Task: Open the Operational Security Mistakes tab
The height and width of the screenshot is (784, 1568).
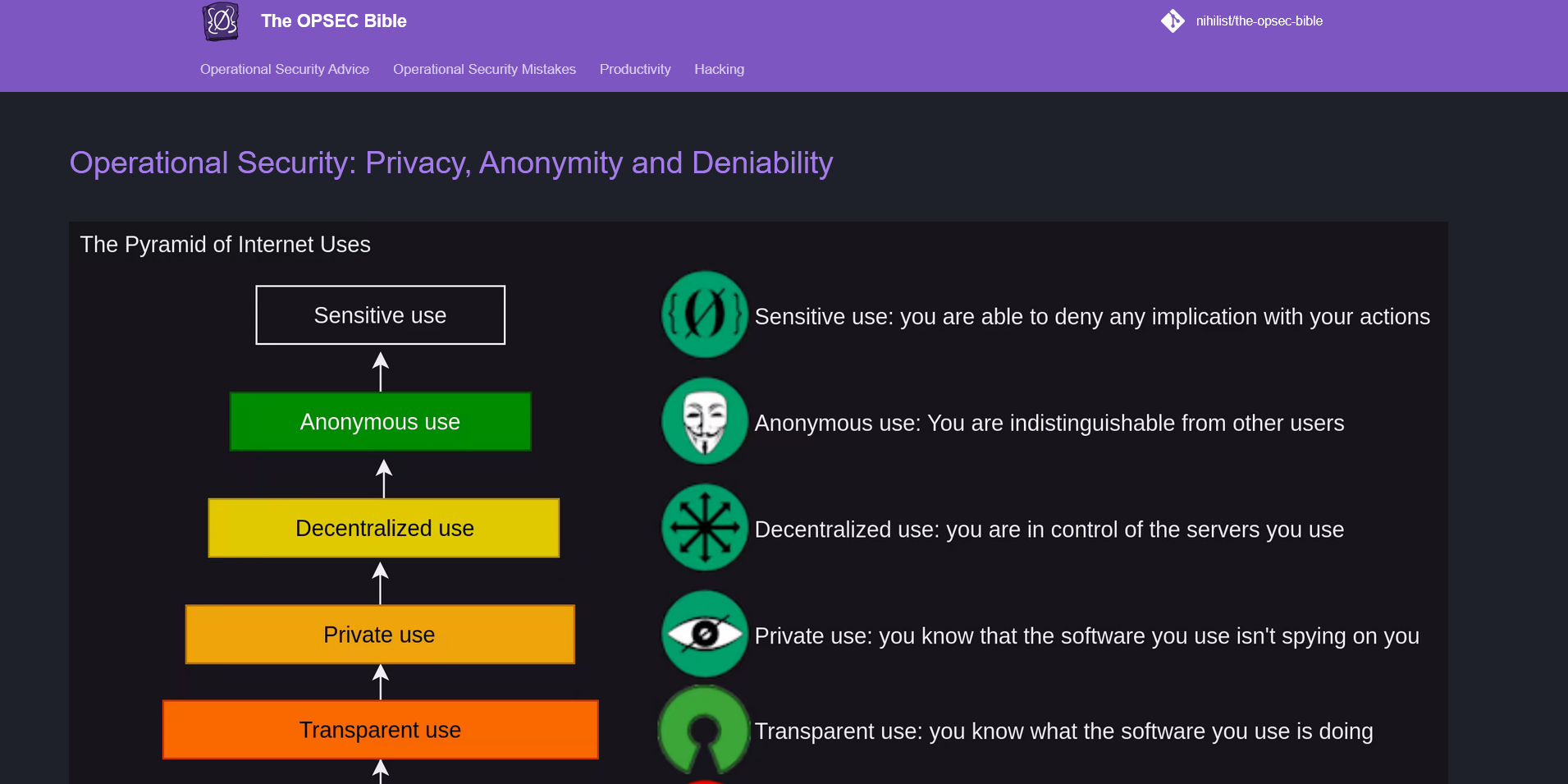Action: tap(484, 70)
